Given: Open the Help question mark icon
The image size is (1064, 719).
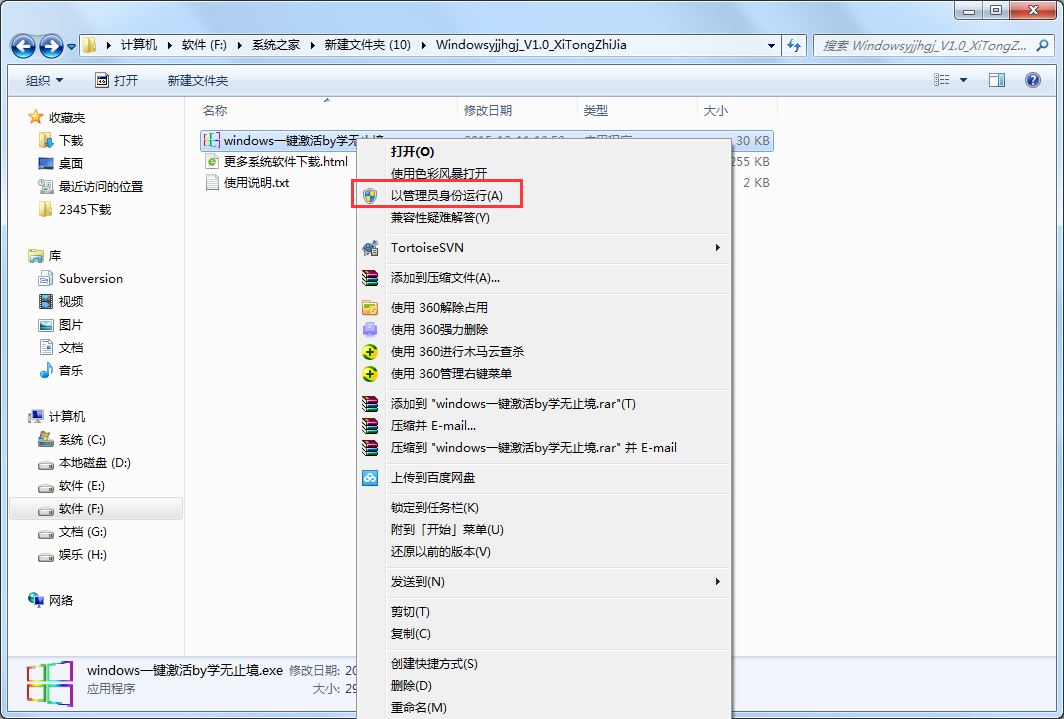Looking at the screenshot, I should [1032, 80].
